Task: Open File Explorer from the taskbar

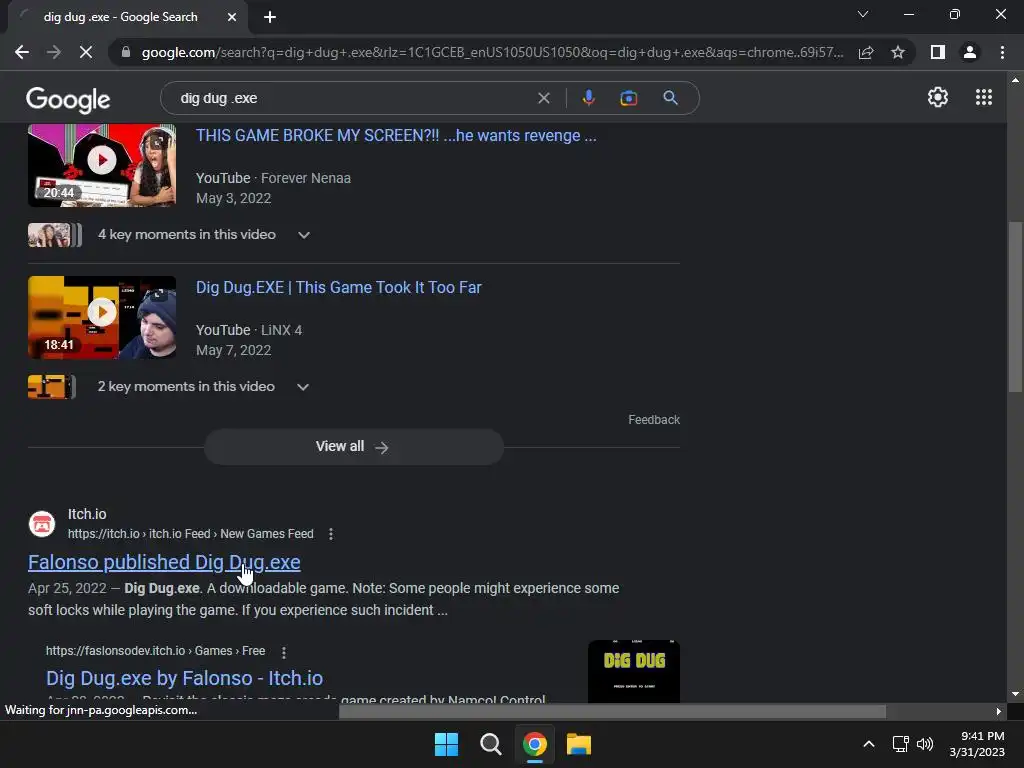Action: (579, 744)
